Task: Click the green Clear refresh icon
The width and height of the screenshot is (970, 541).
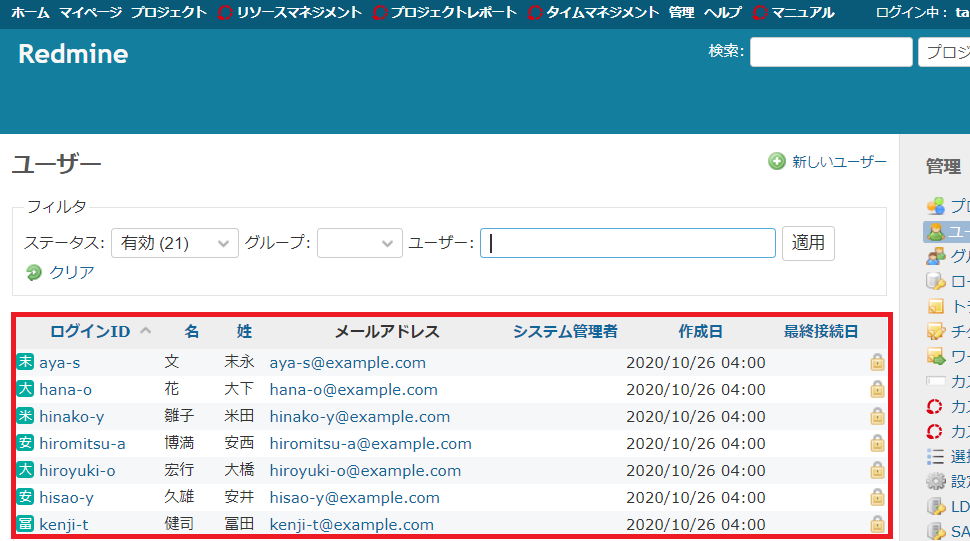Action: (33, 272)
